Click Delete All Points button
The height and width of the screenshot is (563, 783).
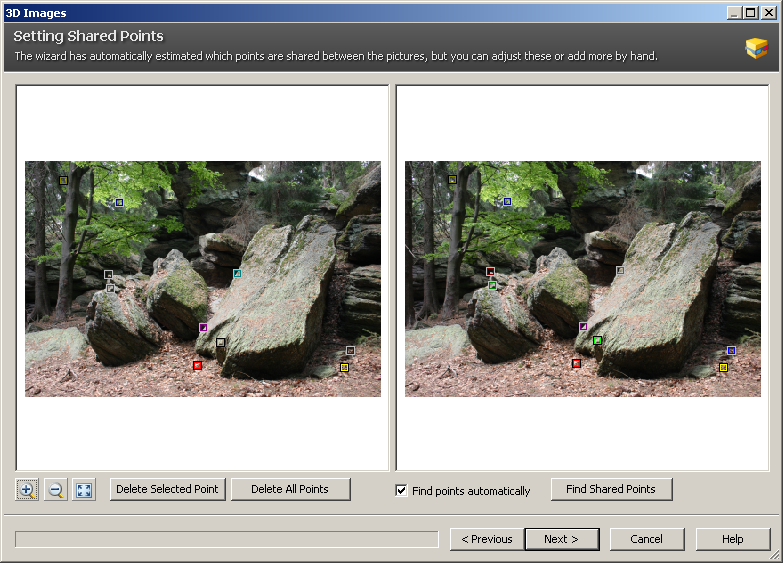[x=290, y=489]
